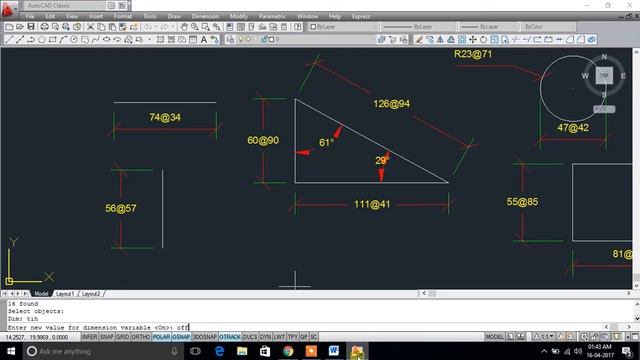This screenshot has width=640, height=360.
Task: Open the annotation scale 1:1 dropdown
Action: pyautogui.click(x=544, y=337)
